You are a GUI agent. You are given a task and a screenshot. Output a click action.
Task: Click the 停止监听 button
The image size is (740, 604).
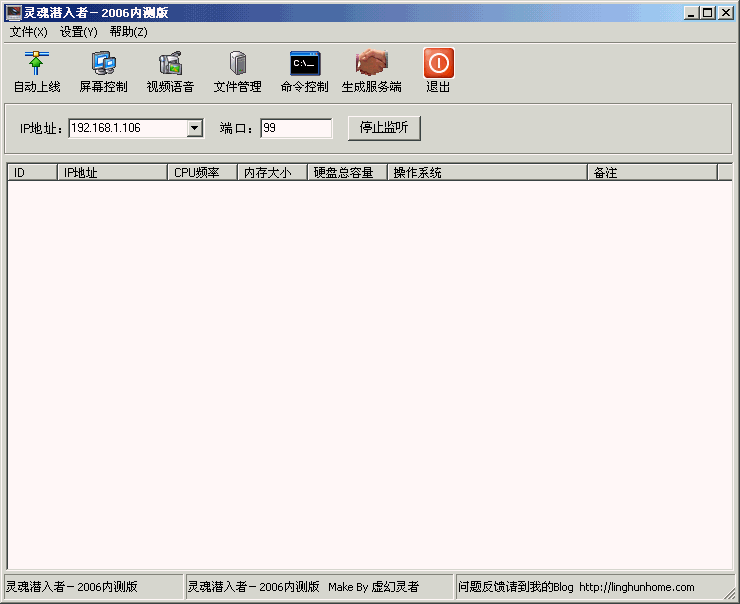384,128
